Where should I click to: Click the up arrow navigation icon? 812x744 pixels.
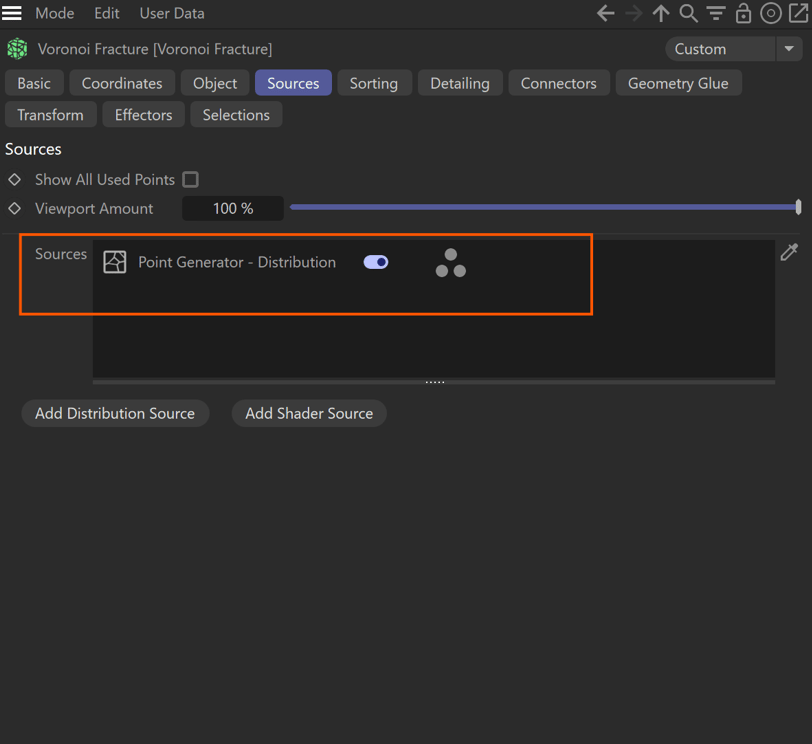click(661, 13)
